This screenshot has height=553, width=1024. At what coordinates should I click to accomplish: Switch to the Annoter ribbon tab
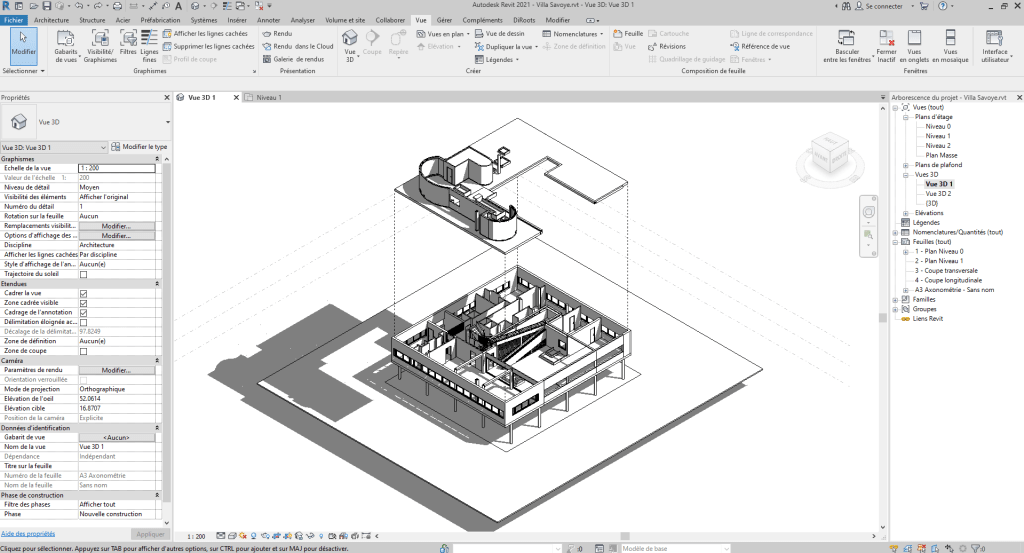pyautogui.click(x=268, y=20)
